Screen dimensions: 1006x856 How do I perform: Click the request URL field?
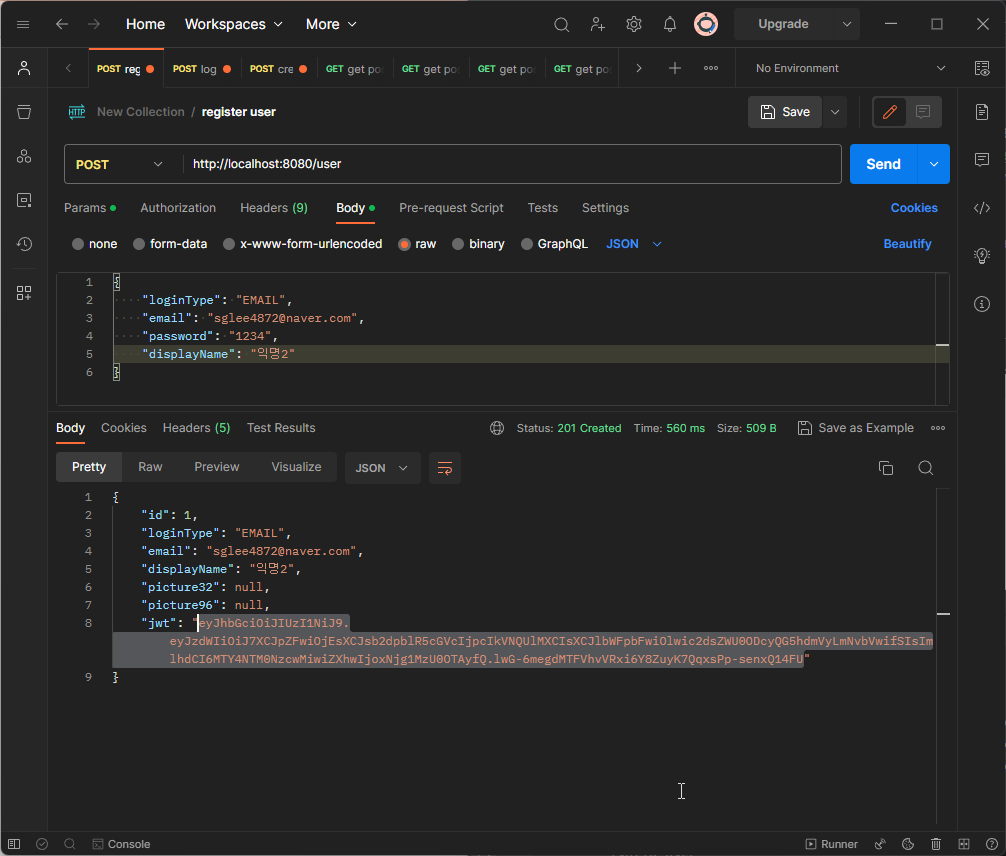pos(513,164)
